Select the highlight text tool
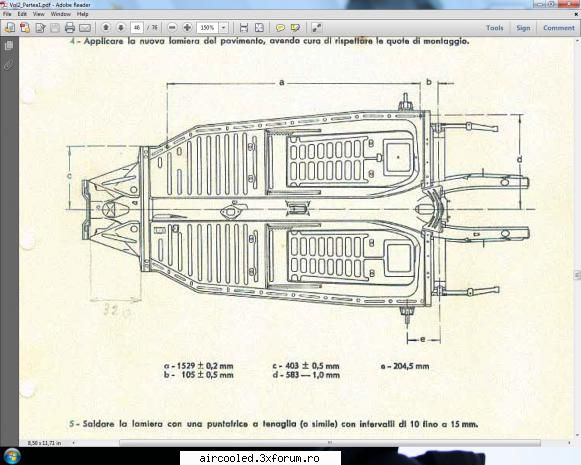 pyautogui.click(x=295, y=28)
